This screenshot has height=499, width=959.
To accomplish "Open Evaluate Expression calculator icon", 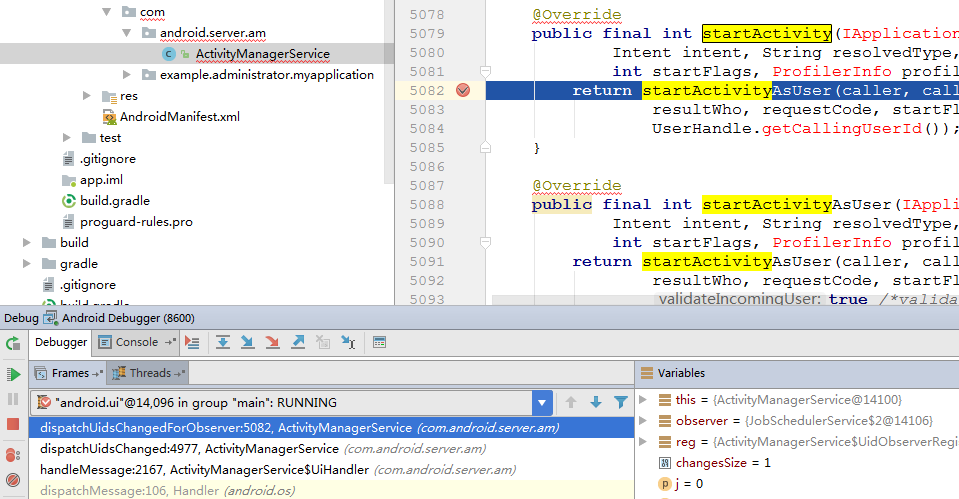I will pyautogui.click(x=379, y=342).
